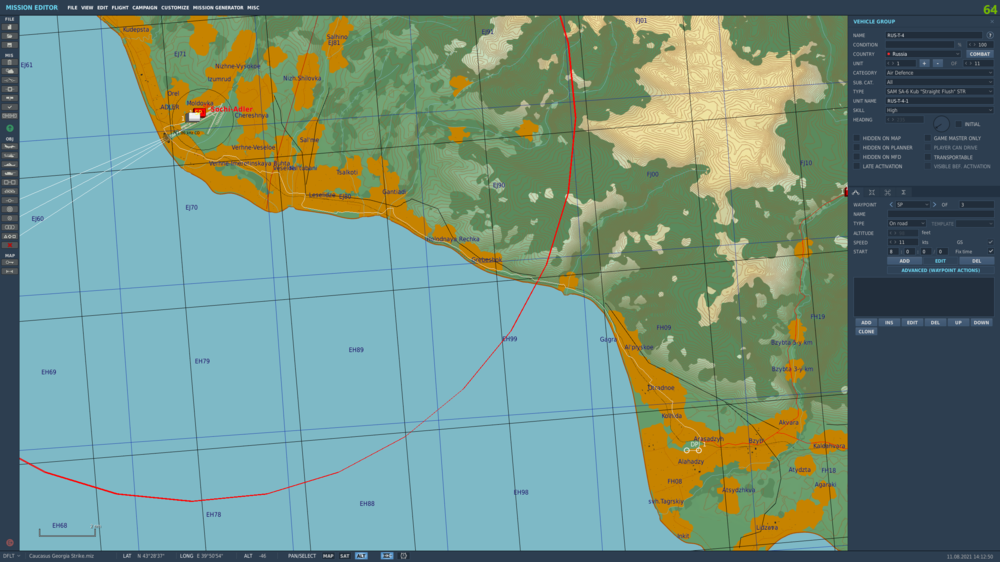Image resolution: width=1000 pixels, height=562 pixels.
Task: Click the first icon under MAP section
Action: 10,262
